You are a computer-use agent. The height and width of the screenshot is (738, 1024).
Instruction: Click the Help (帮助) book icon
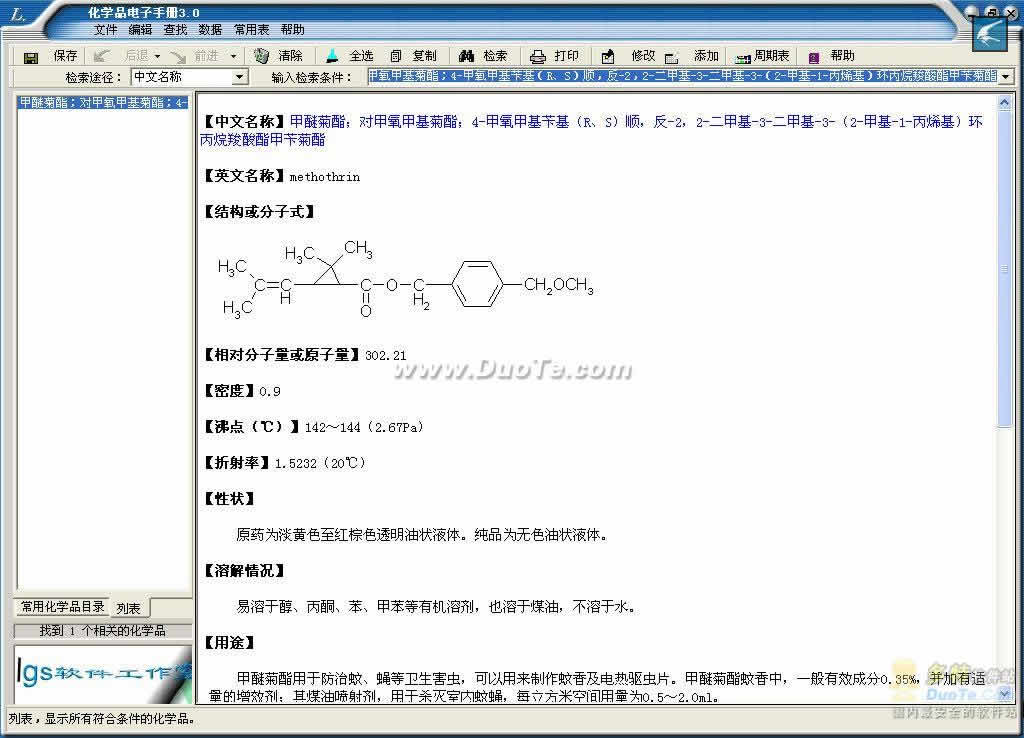click(x=814, y=57)
